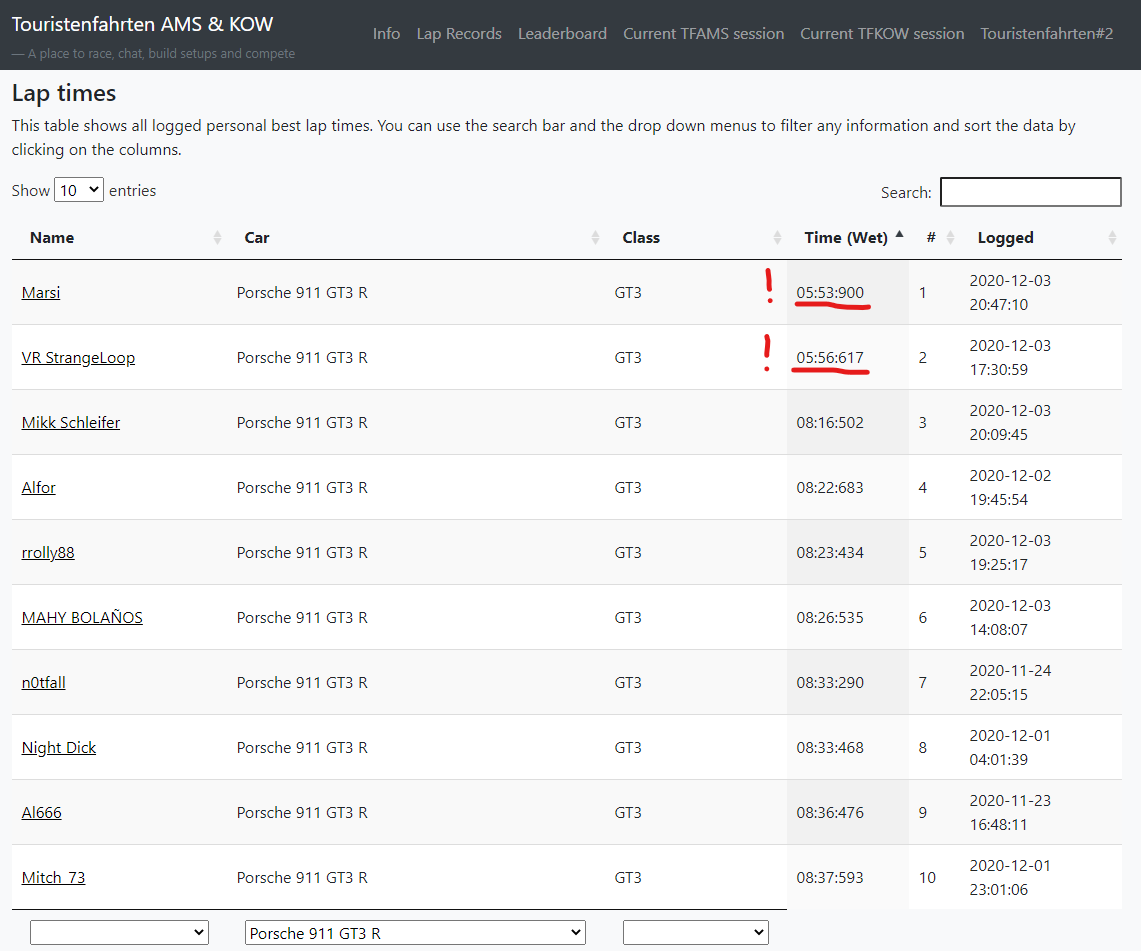This screenshot has height=951, width=1141.
Task: Open the Info menu item
Action: click(x=386, y=34)
